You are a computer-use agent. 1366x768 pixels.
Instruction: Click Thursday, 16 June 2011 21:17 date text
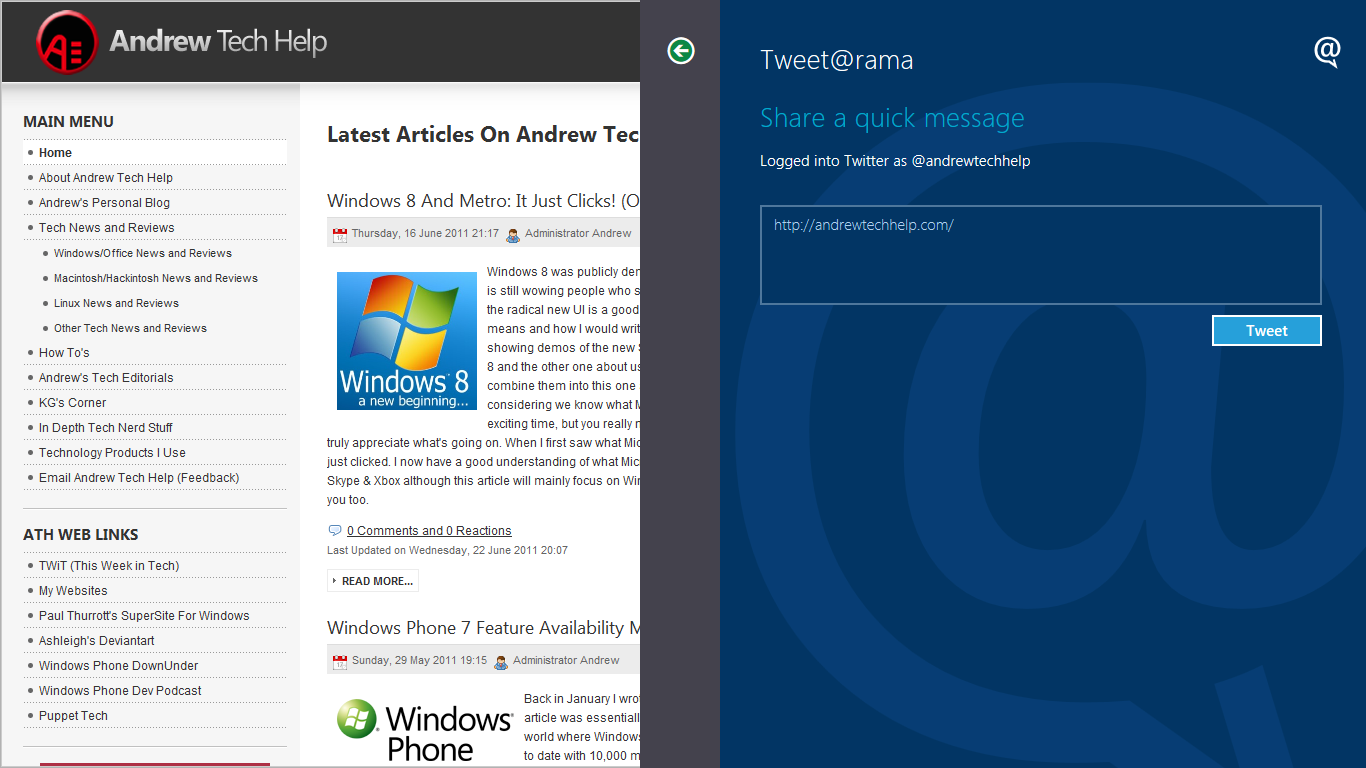[x=425, y=234]
